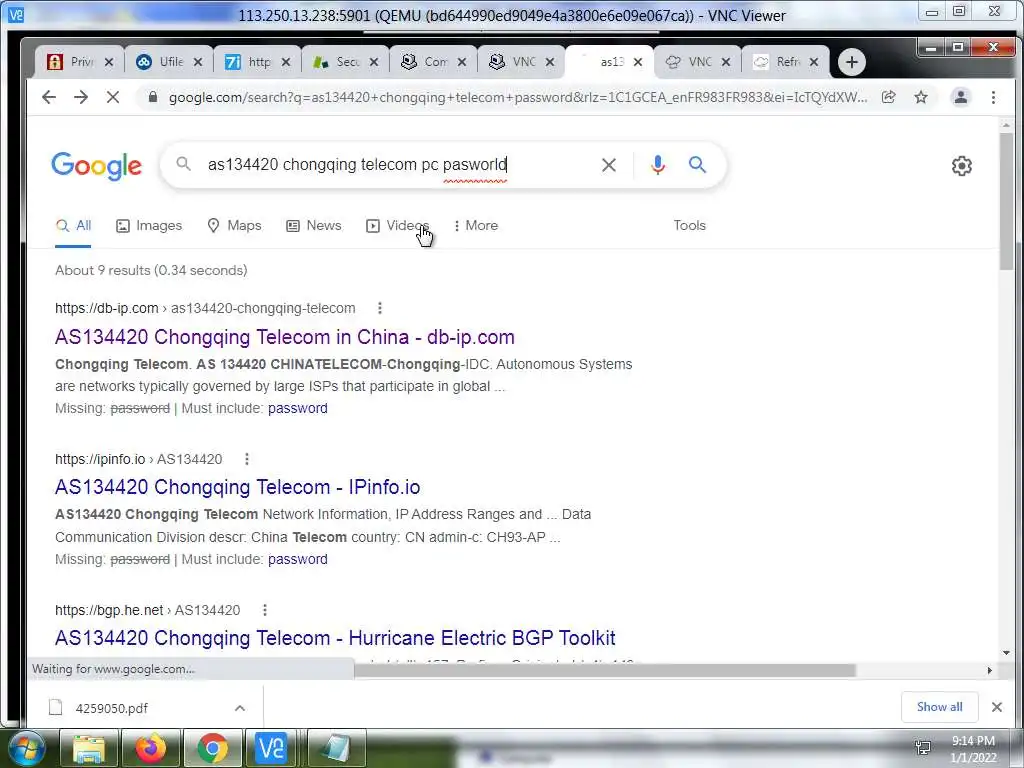Submit search with blue magnifier icon
The image size is (1024, 768).
[697, 165]
